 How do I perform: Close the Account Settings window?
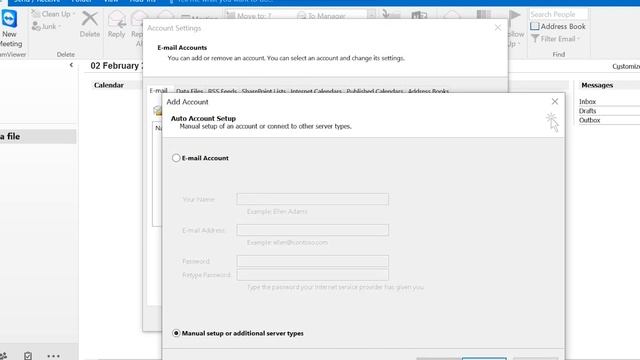(498, 28)
